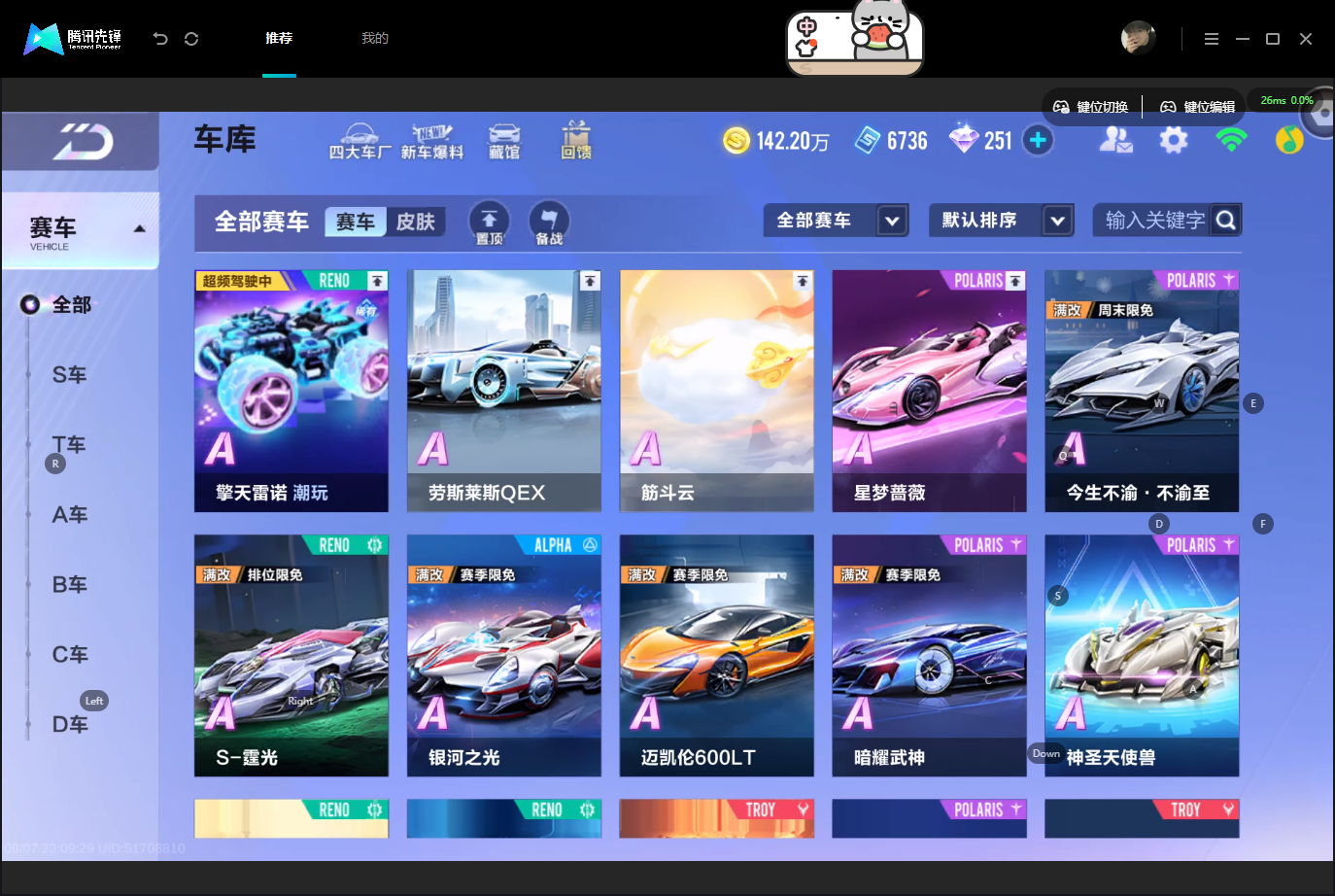This screenshot has height=896, width=1335.
Task: Click the gold coin balance icon
Action: (736, 141)
